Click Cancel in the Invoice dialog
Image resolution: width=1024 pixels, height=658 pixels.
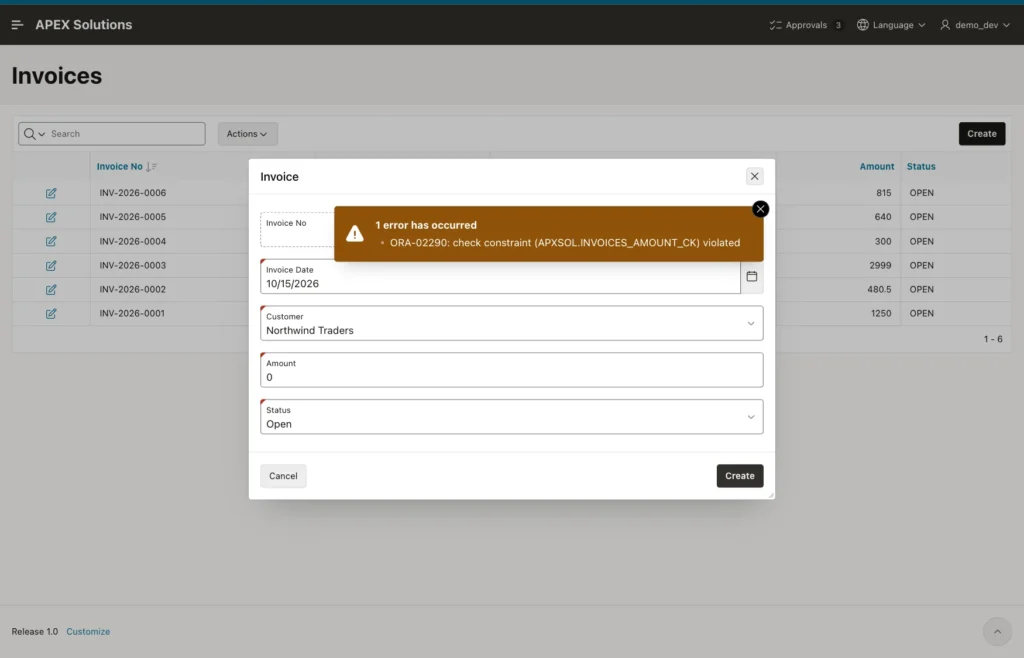tap(283, 476)
